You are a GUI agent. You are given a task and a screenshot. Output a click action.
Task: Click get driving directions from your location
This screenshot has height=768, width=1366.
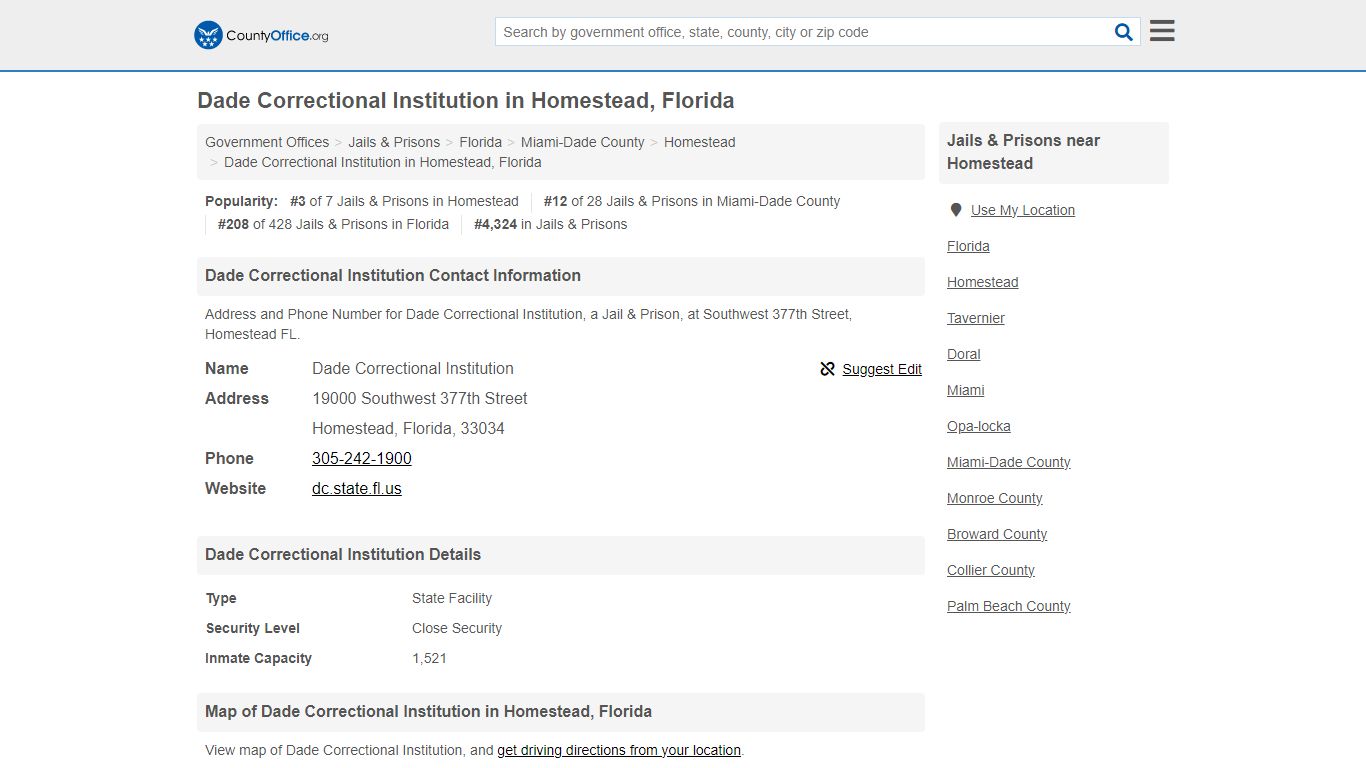click(619, 750)
